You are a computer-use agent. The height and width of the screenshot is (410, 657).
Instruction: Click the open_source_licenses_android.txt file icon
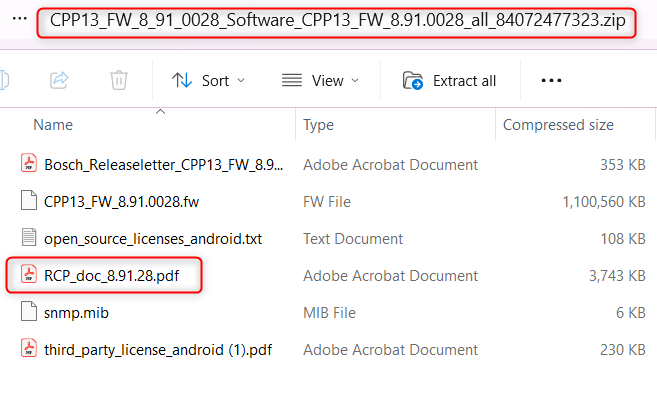(x=28, y=238)
